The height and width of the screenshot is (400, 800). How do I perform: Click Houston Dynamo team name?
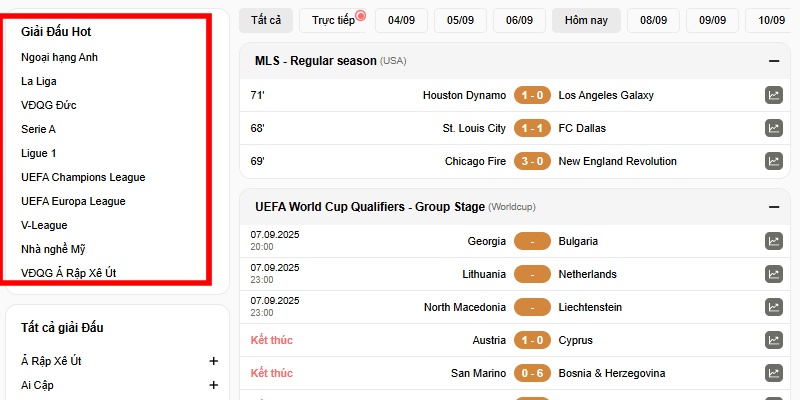pos(464,95)
